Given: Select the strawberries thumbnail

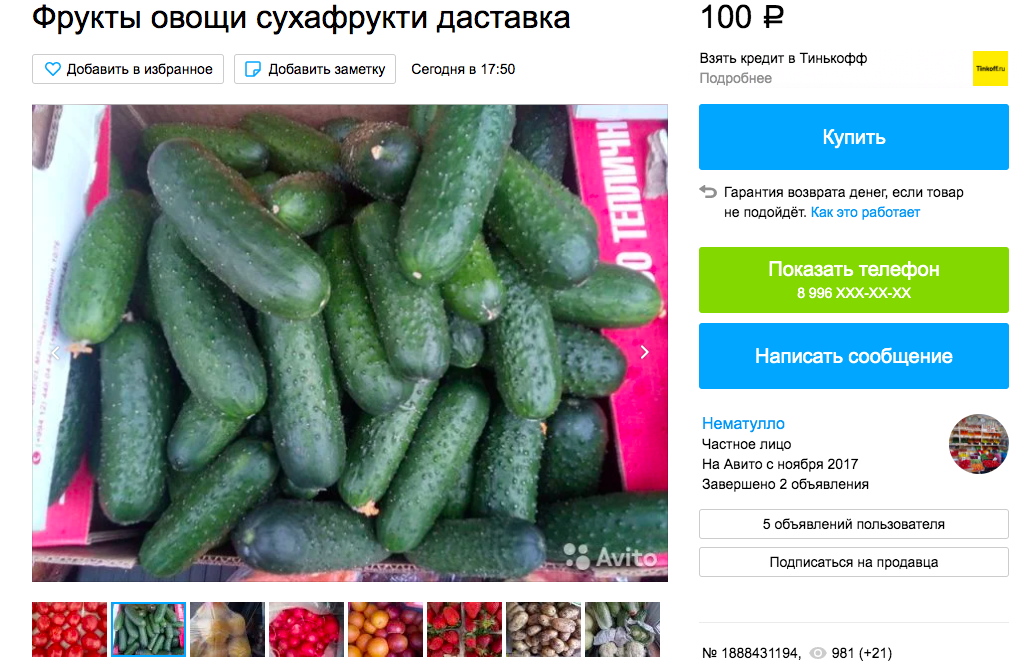Looking at the screenshot, I should (x=465, y=629).
